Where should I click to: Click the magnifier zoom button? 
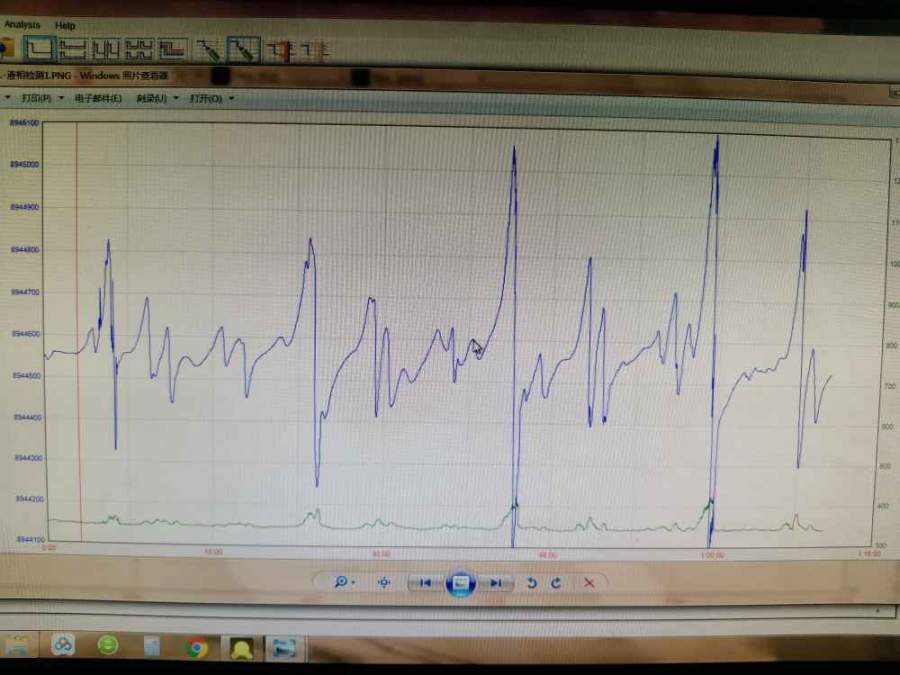(340, 582)
